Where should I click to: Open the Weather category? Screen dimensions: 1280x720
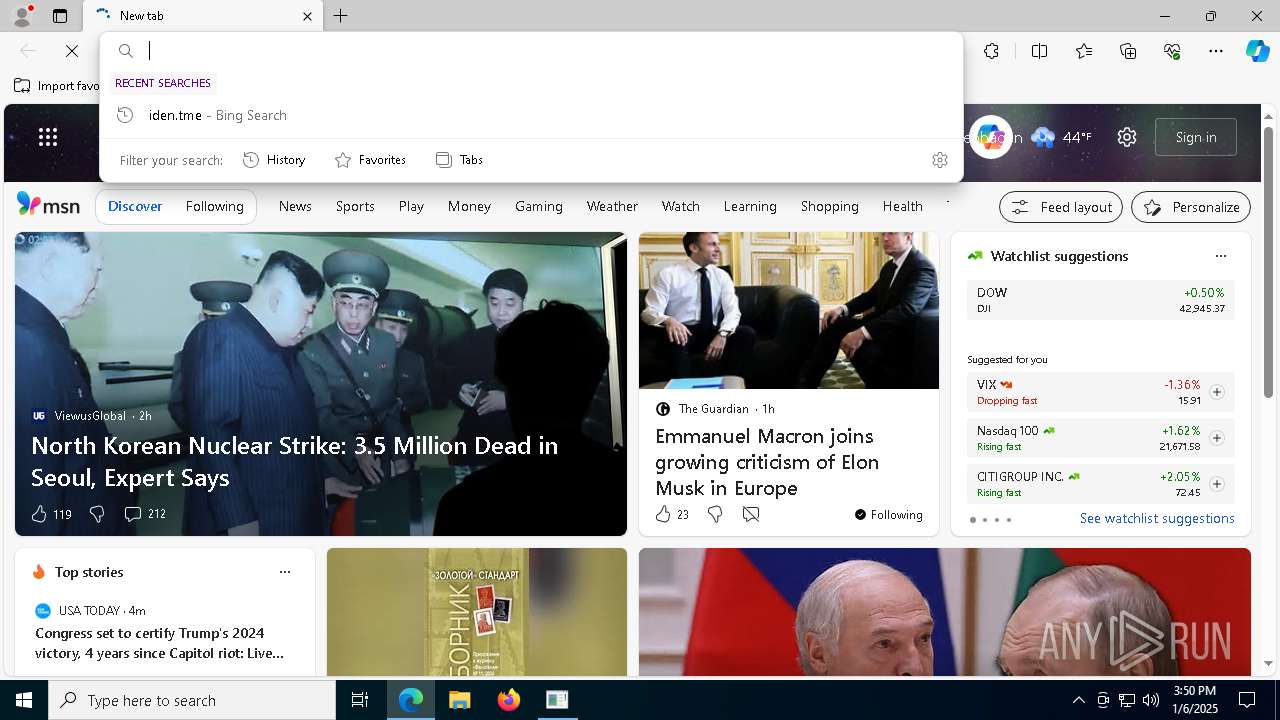(612, 206)
